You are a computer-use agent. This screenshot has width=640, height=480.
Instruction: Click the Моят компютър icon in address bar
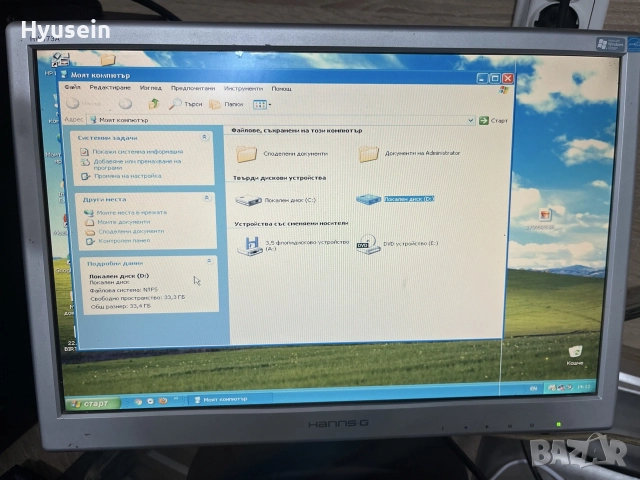tap(93, 120)
